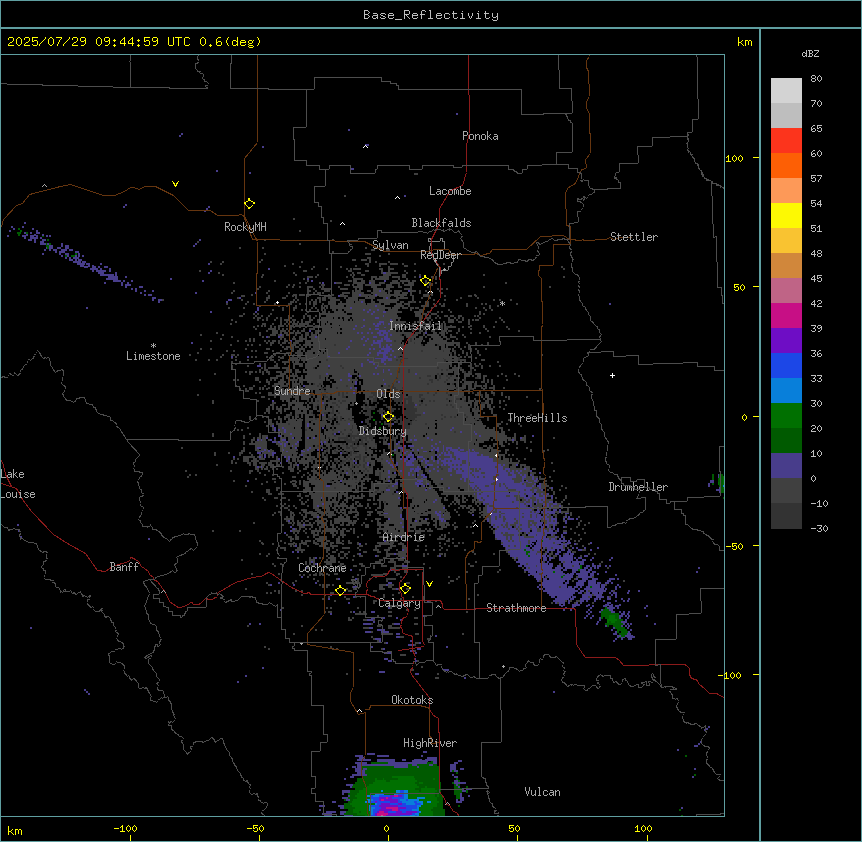862x842 pixels.
Task: Pick the 65 dBZ red color swatch
Action: pos(786,141)
